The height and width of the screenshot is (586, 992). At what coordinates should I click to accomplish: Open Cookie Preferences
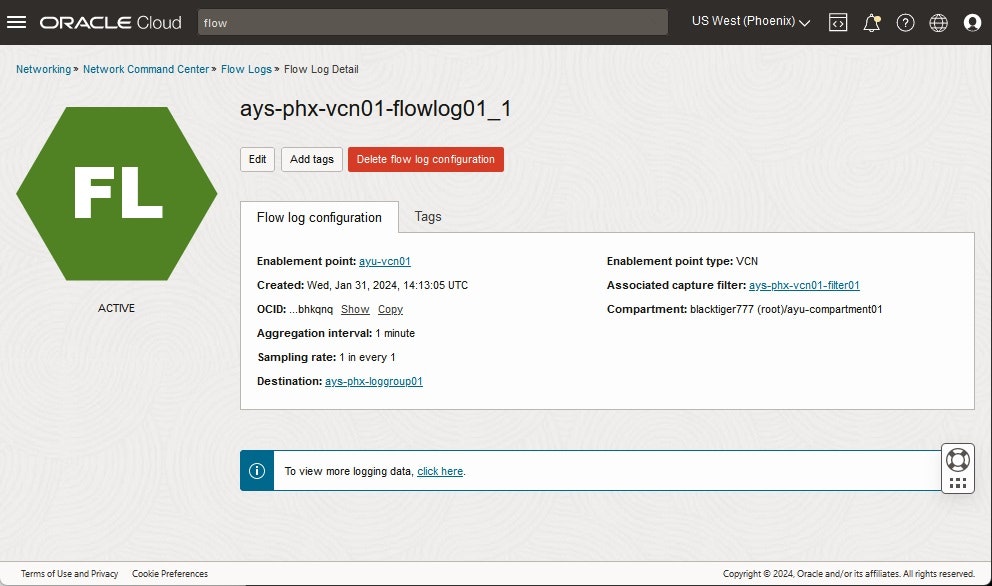pos(170,574)
